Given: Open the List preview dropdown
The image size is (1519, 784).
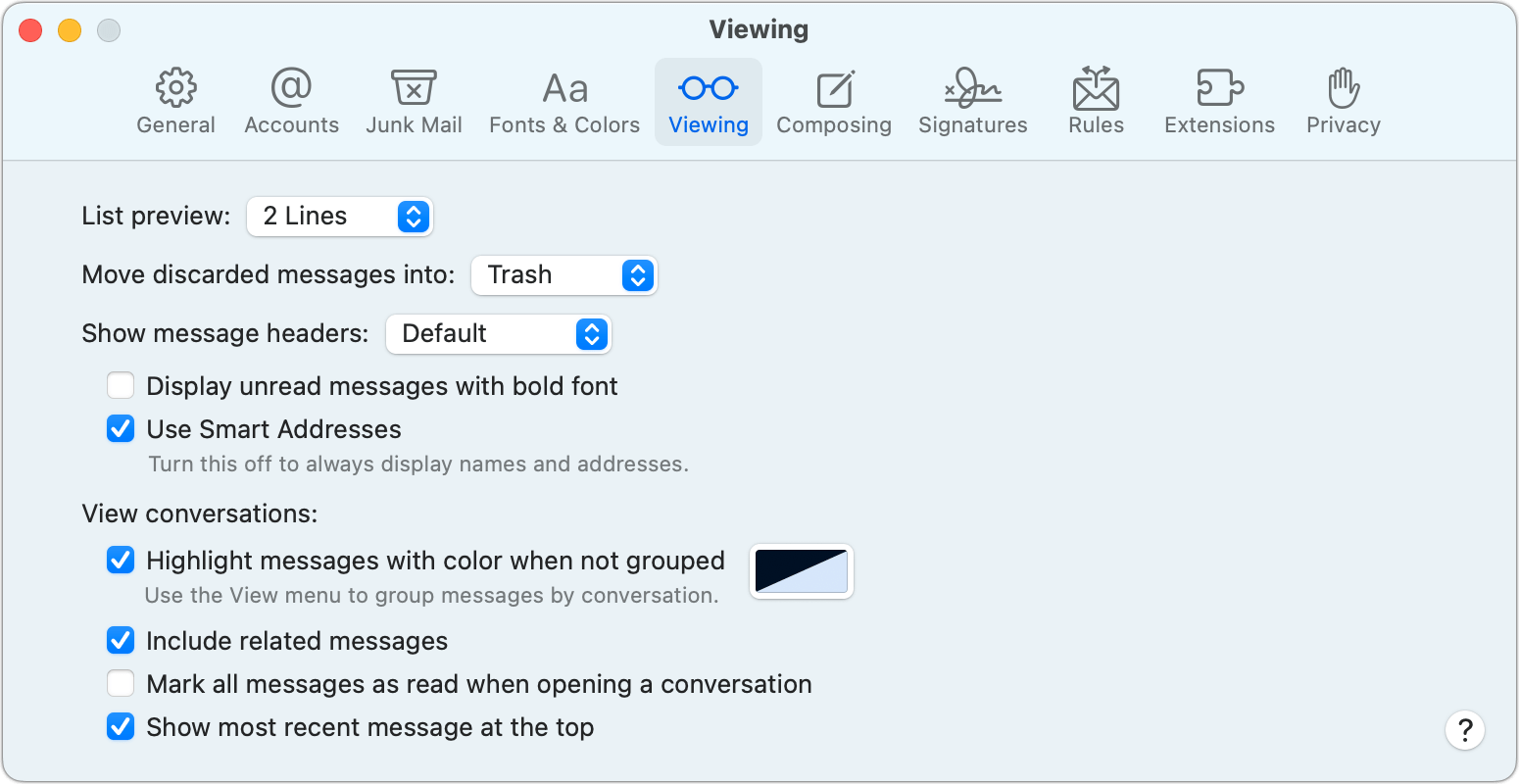Looking at the screenshot, I should click(x=340, y=217).
